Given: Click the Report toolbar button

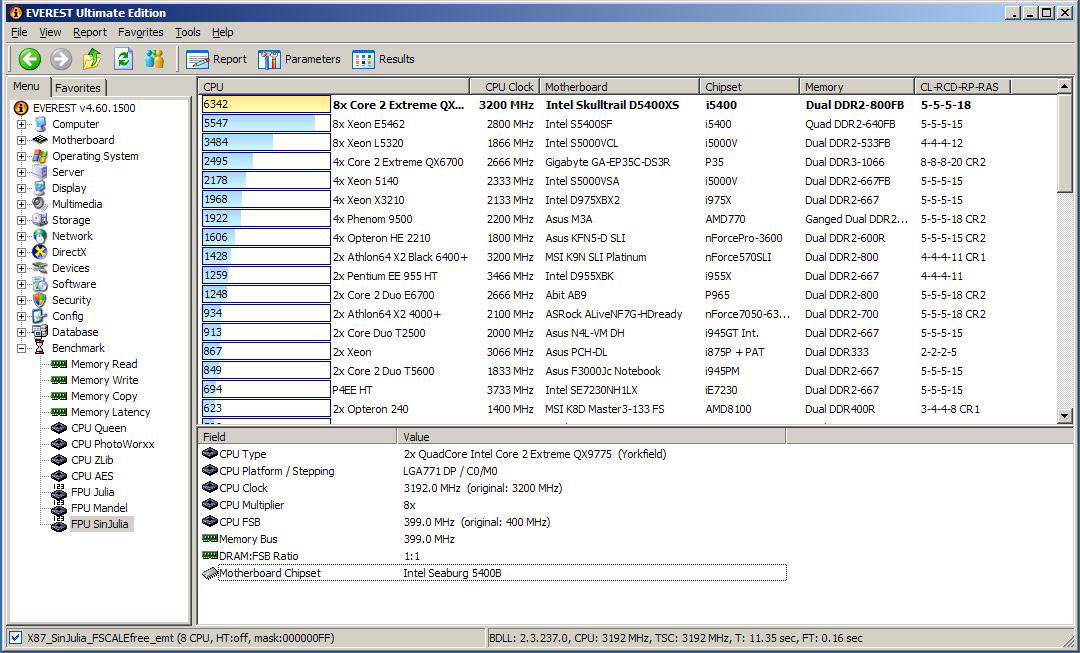Looking at the screenshot, I should click(216, 59).
